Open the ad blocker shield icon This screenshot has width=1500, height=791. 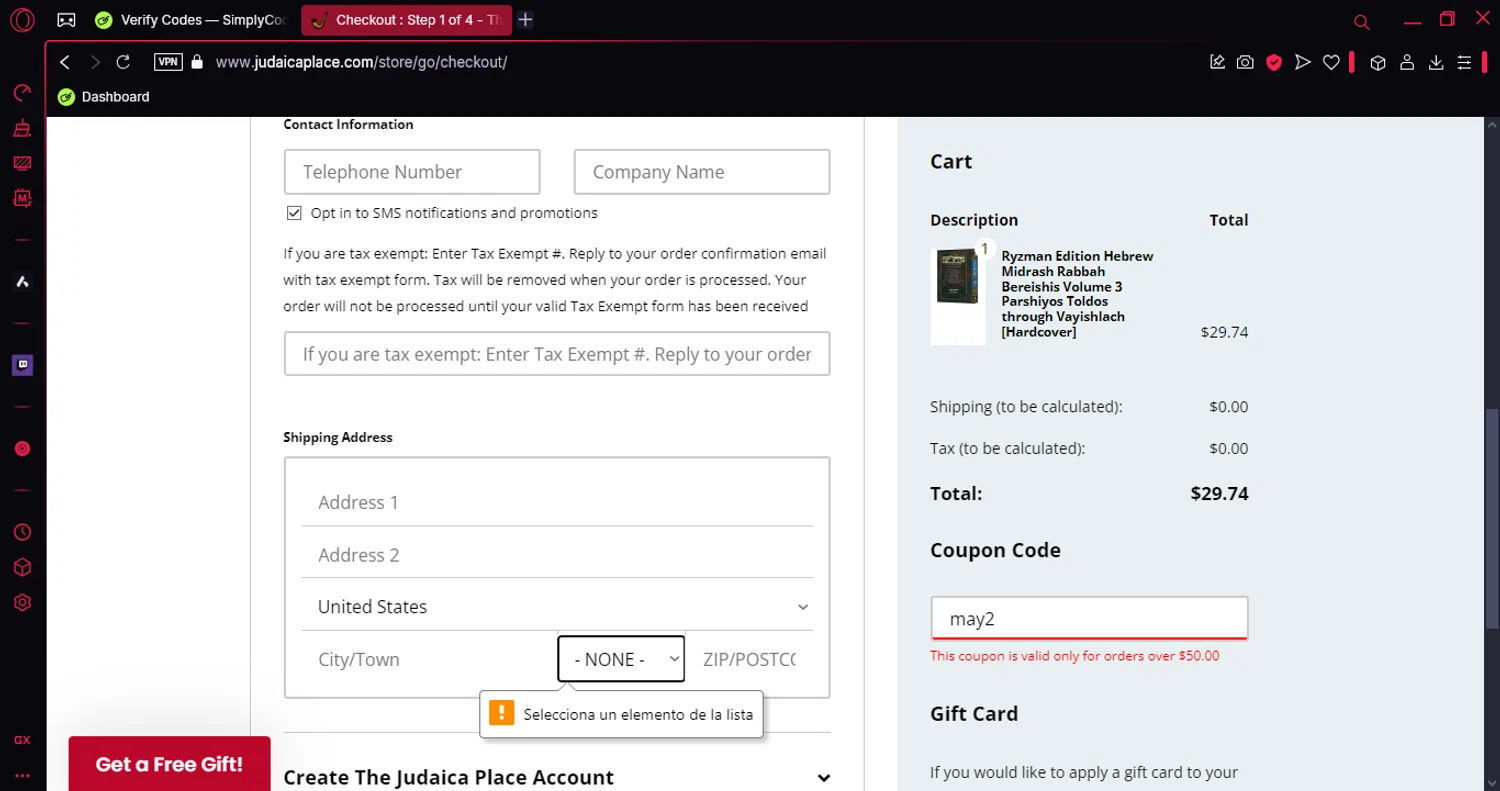(x=1274, y=62)
